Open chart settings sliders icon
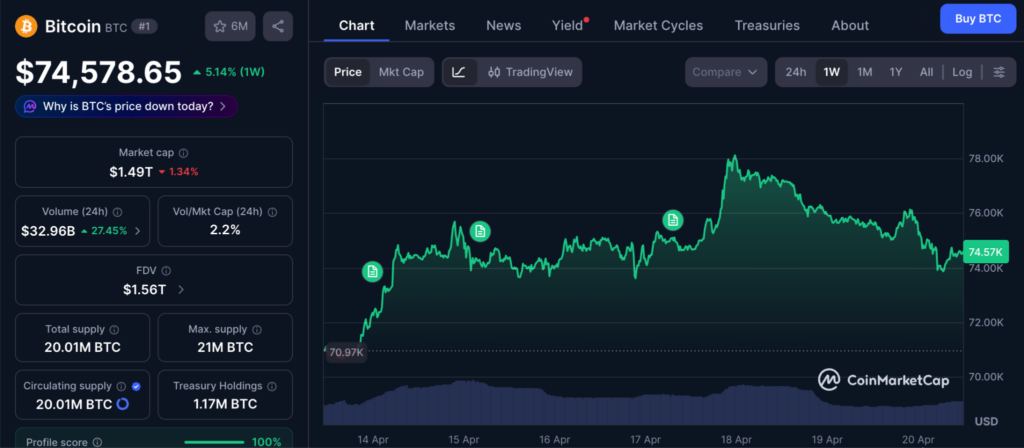 [x=998, y=72]
